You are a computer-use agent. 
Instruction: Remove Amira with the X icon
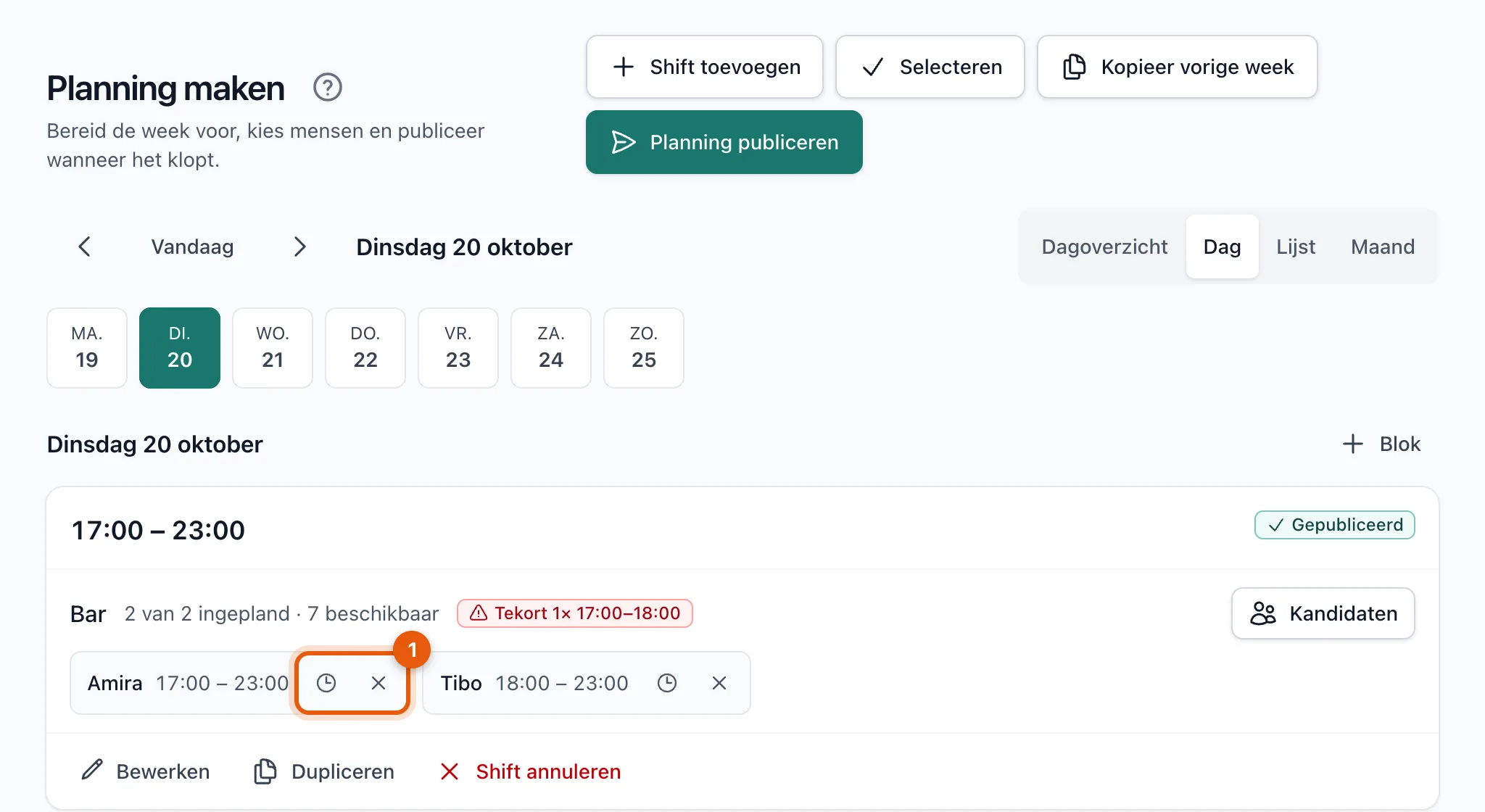click(379, 683)
